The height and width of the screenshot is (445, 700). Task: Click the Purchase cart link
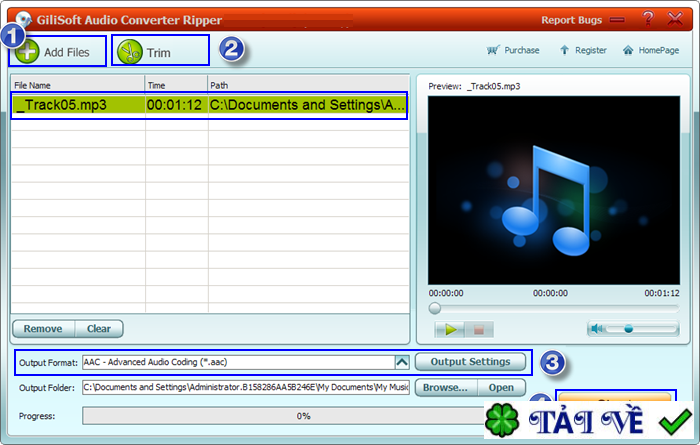point(513,50)
